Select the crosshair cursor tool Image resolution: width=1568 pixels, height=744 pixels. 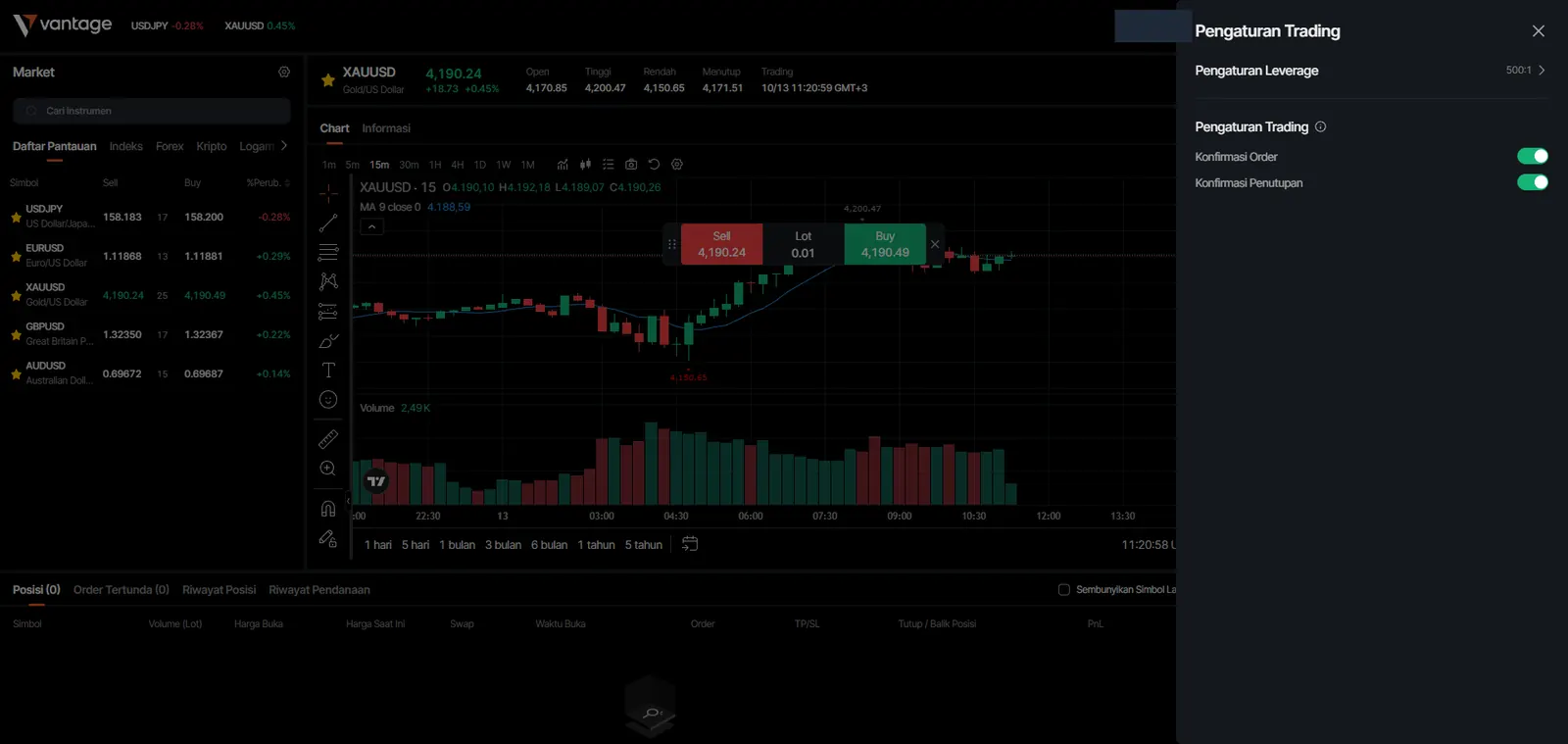coord(328,193)
